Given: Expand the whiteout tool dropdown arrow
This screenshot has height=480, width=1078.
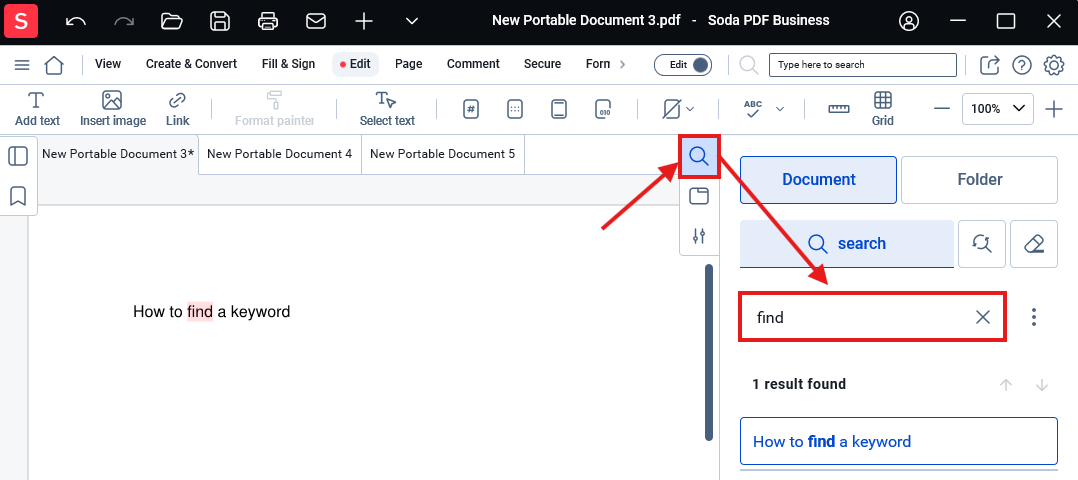Looking at the screenshot, I should 690,109.
